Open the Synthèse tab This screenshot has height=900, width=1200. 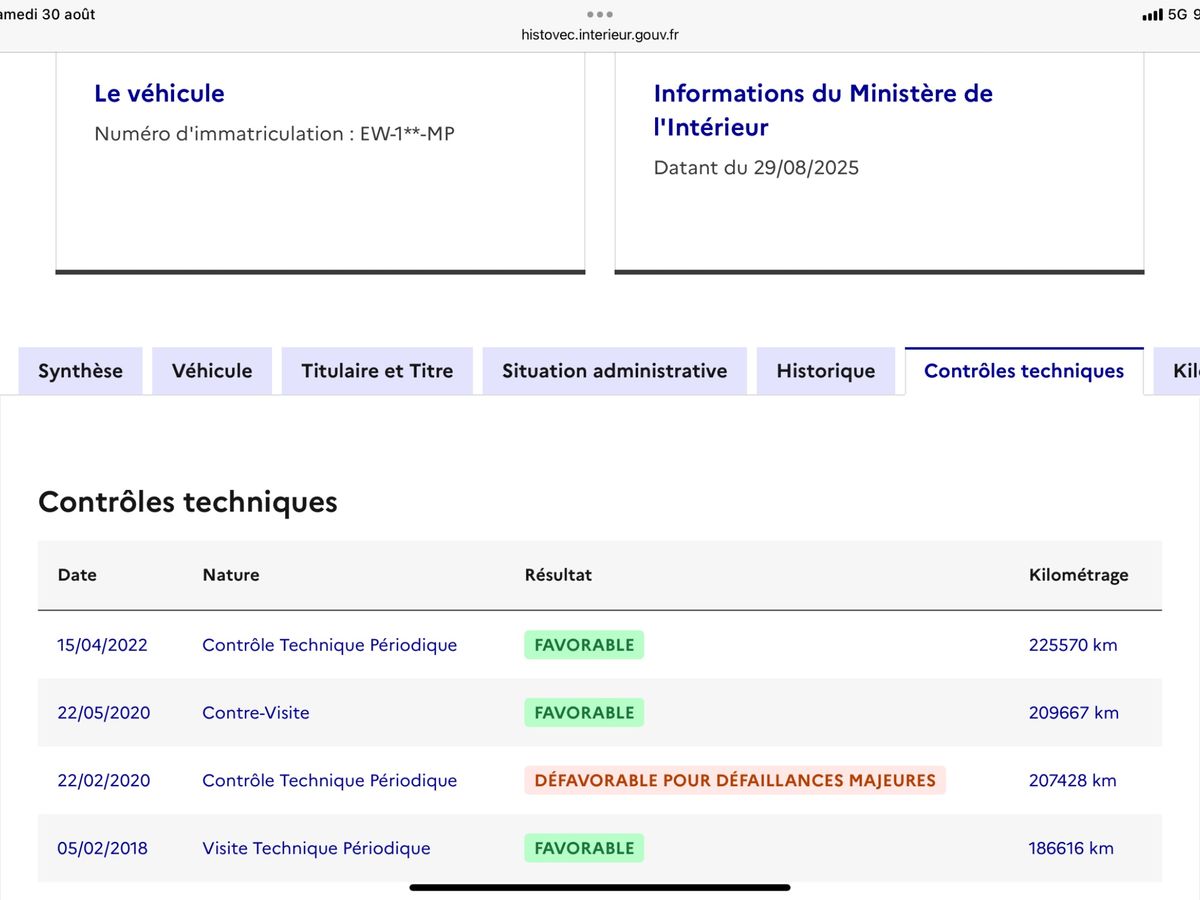coord(80,371)
